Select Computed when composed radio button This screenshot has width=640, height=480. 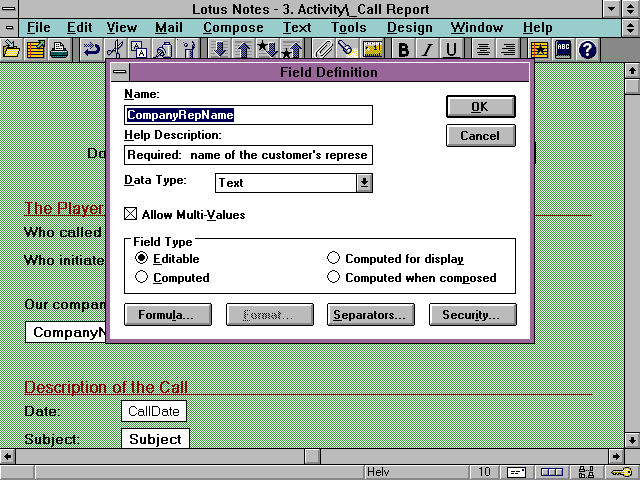[334, 277]
